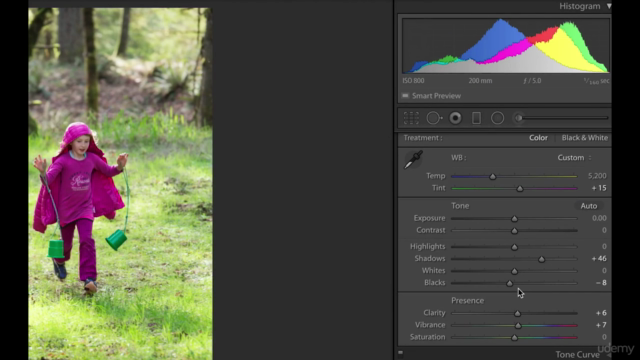Click the Exposure label
The image size is (640, 360).
pos(429,218)
